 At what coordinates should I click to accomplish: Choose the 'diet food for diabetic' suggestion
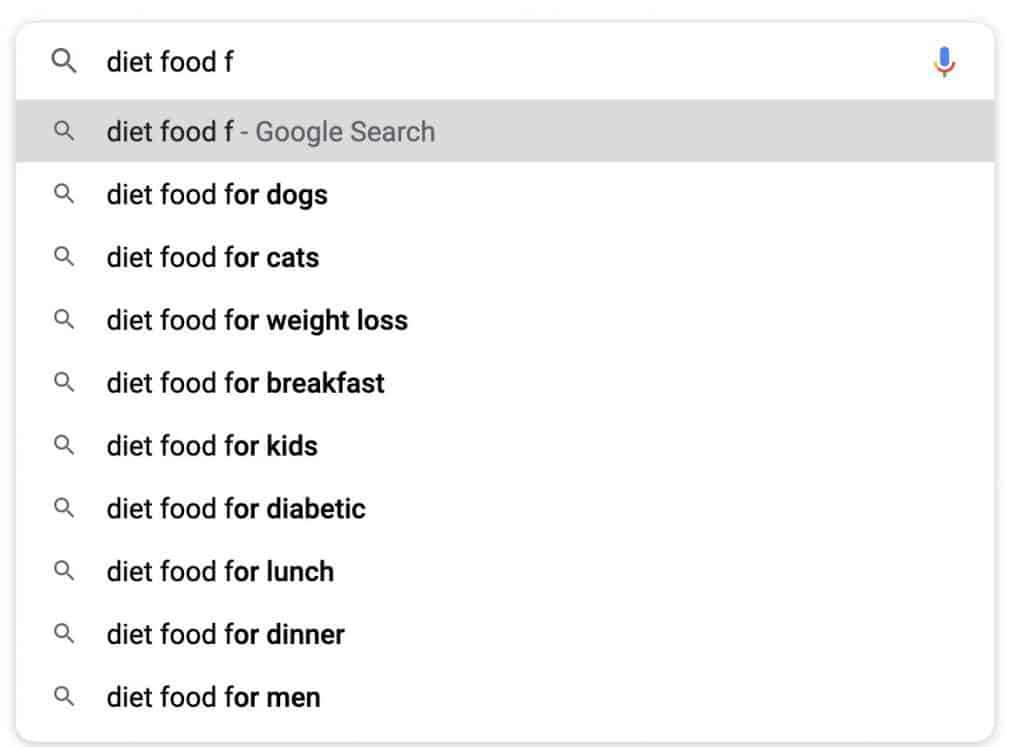pyautogui.click(x=236, y=509)
